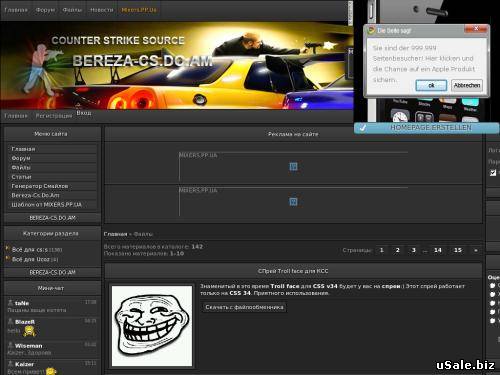The width and height of the screenshot is (500, 375).
Task: Go to page 14 in pagination
Action: [x=438, y=250]
